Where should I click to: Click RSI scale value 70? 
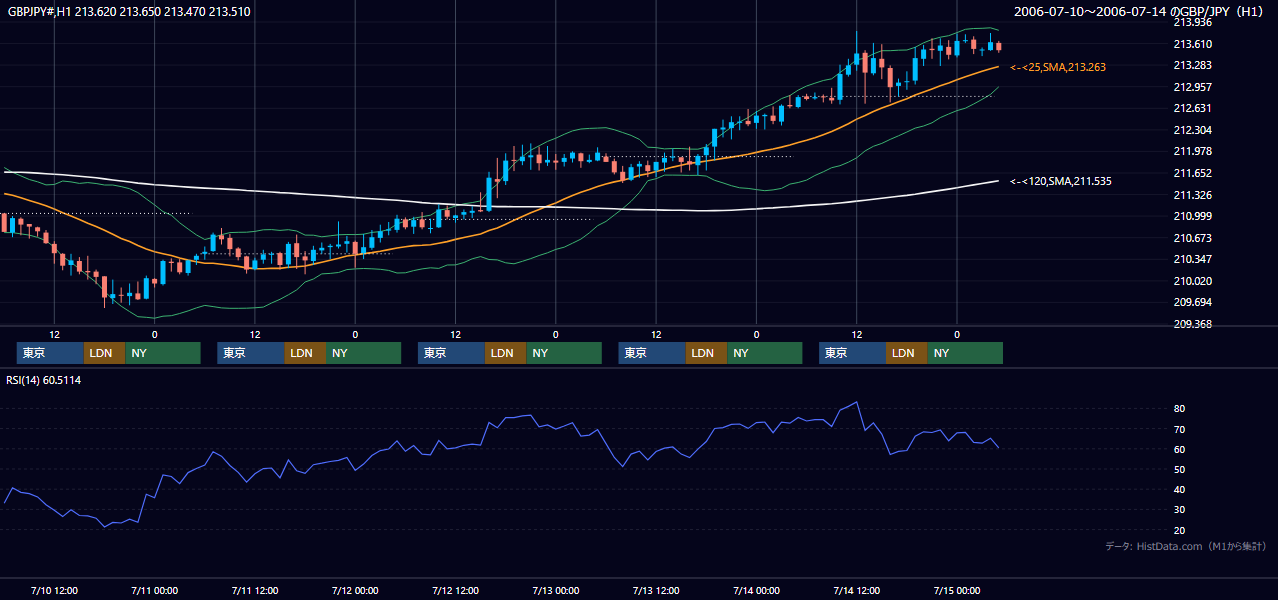(x=1180, y=429)
